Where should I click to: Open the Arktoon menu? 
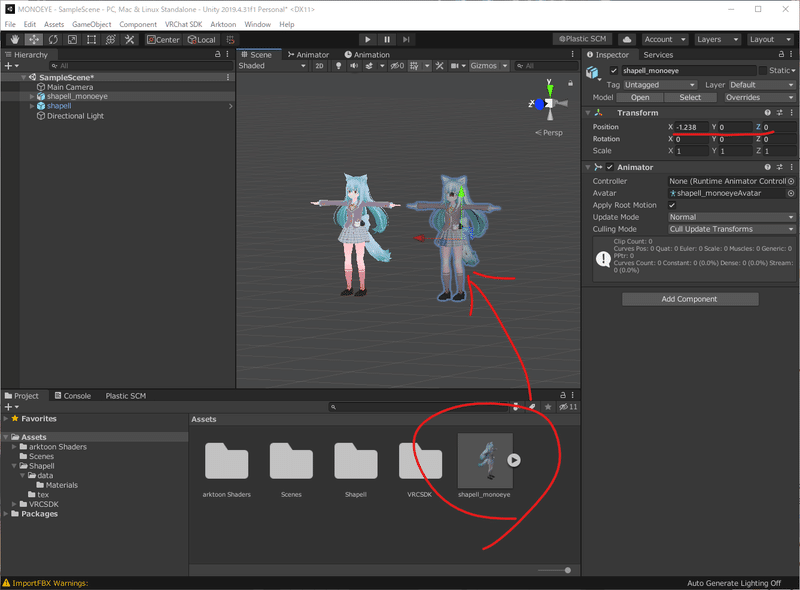pyautogui.click(x=223, y=24)
